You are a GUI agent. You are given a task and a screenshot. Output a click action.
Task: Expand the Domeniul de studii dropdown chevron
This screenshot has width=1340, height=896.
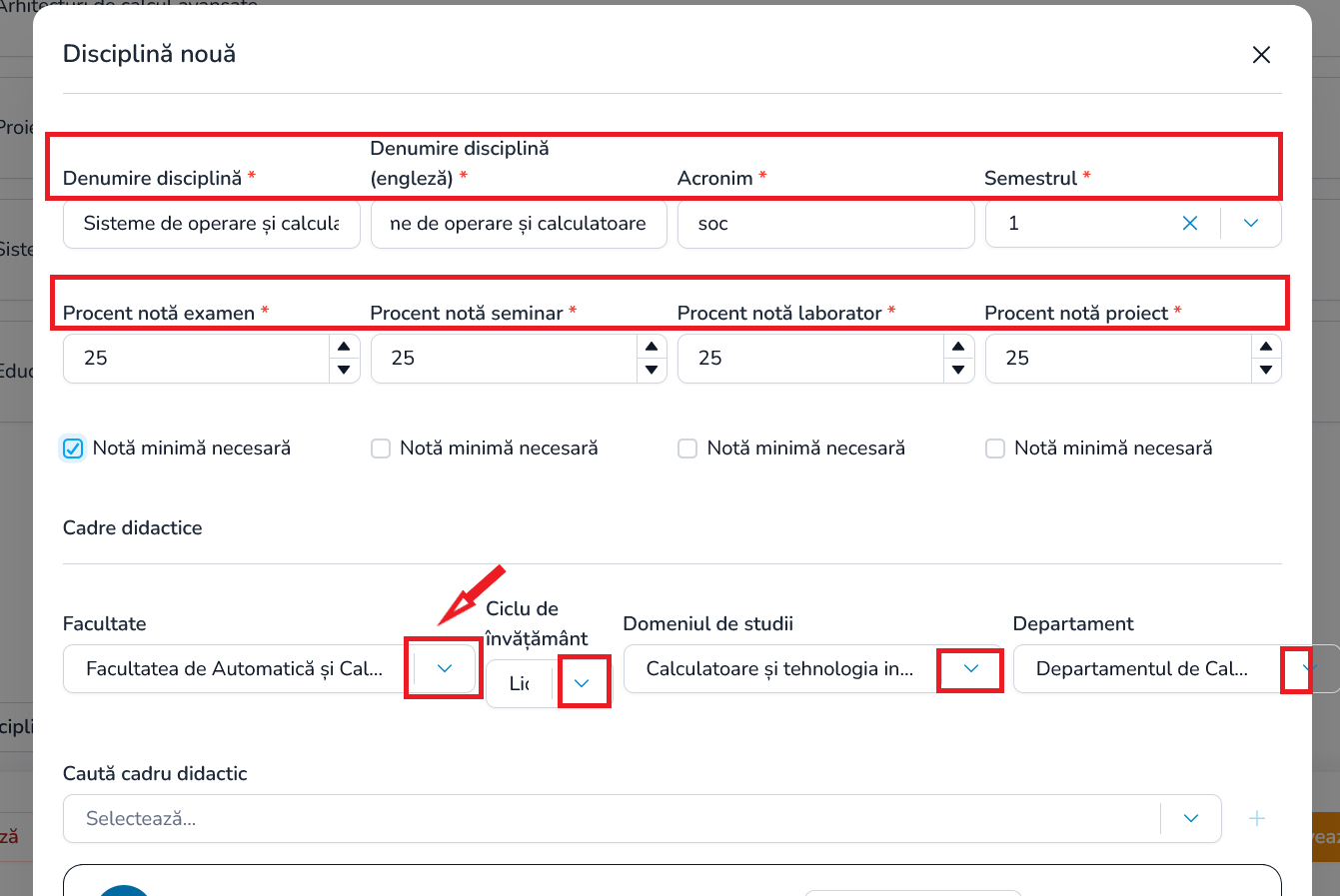click(x=971, y=669)
